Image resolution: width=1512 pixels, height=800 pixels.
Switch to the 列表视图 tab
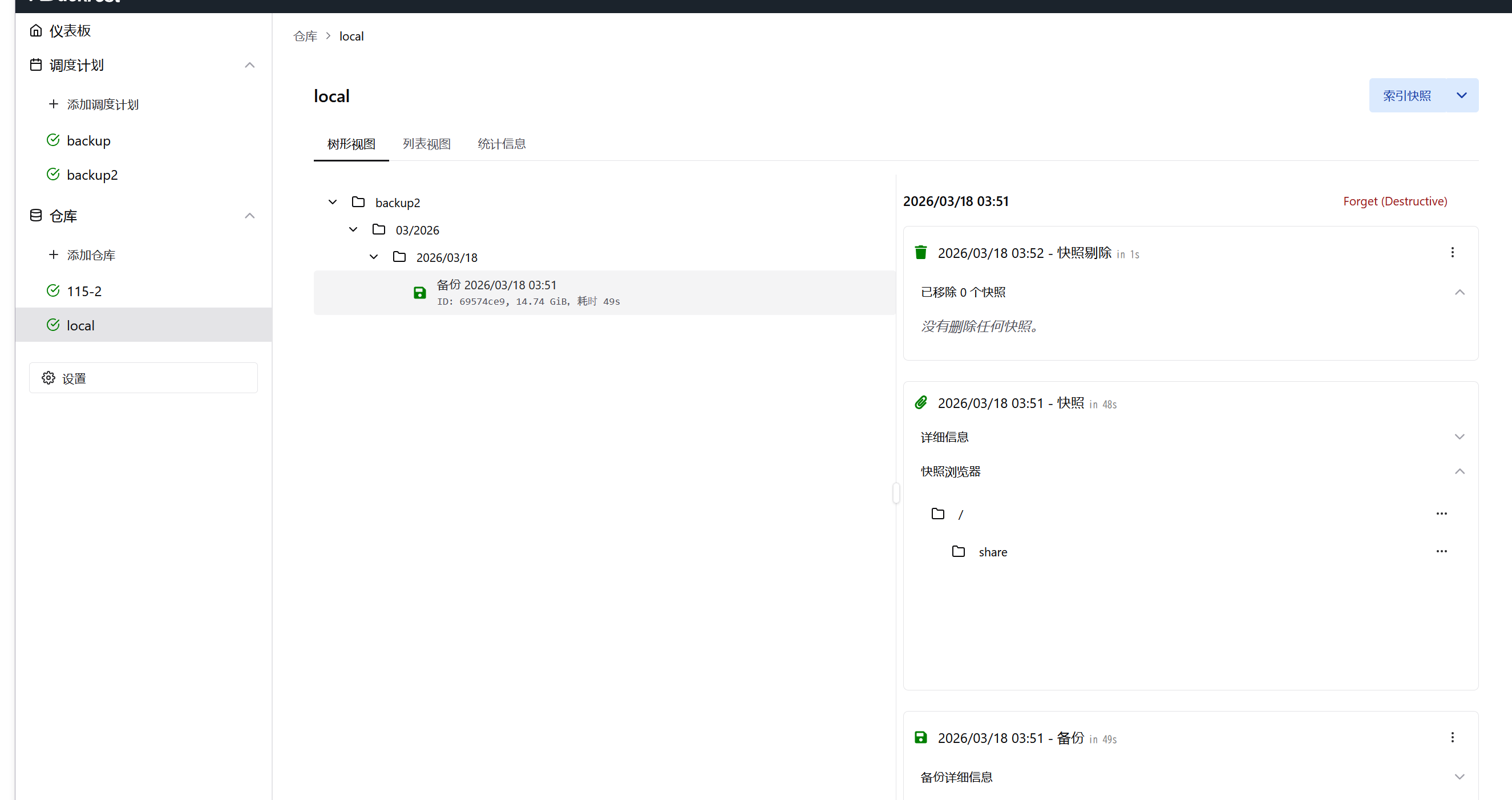click(426, 144)
